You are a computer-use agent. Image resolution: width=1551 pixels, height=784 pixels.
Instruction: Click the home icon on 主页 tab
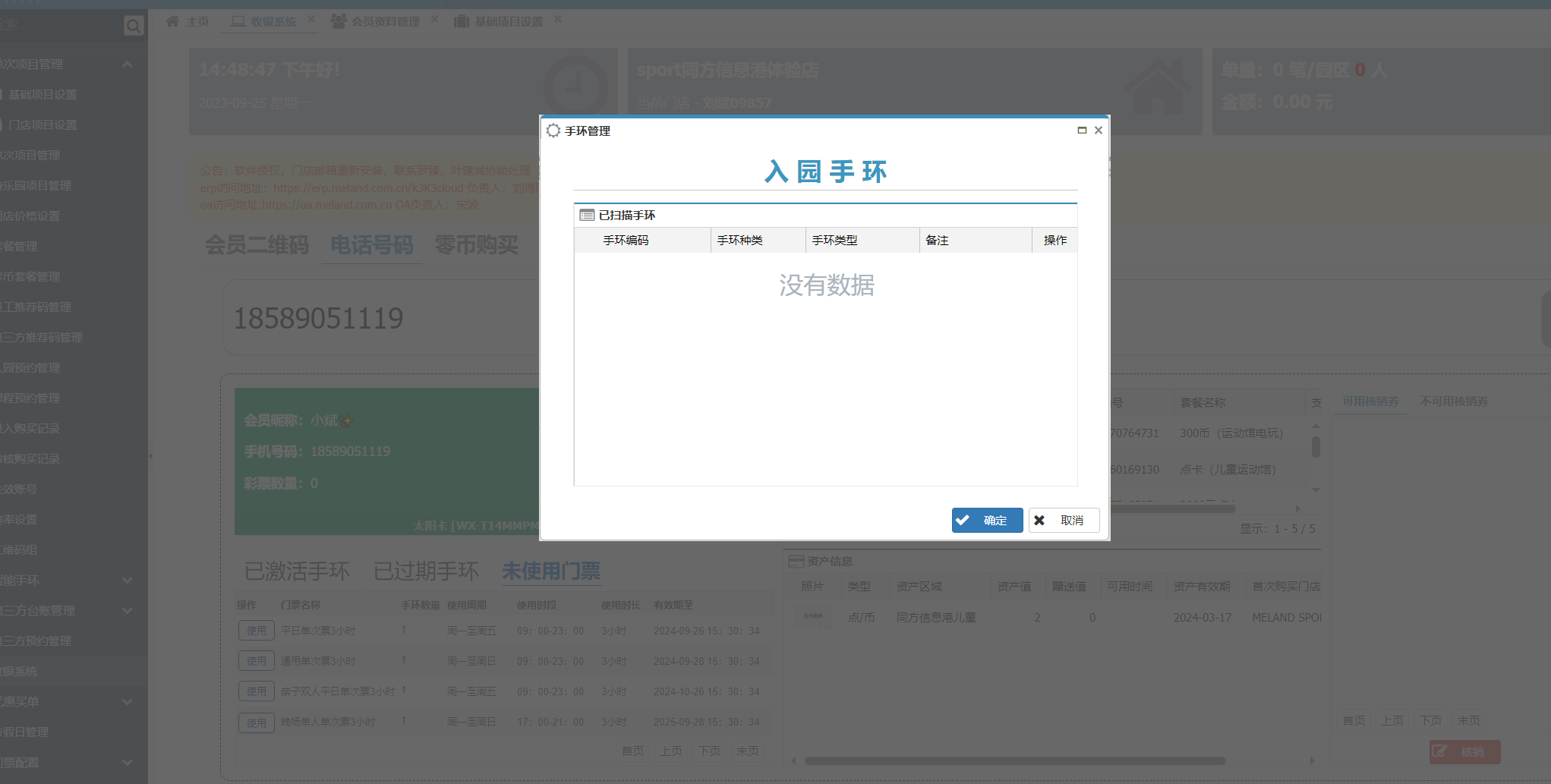172,21
